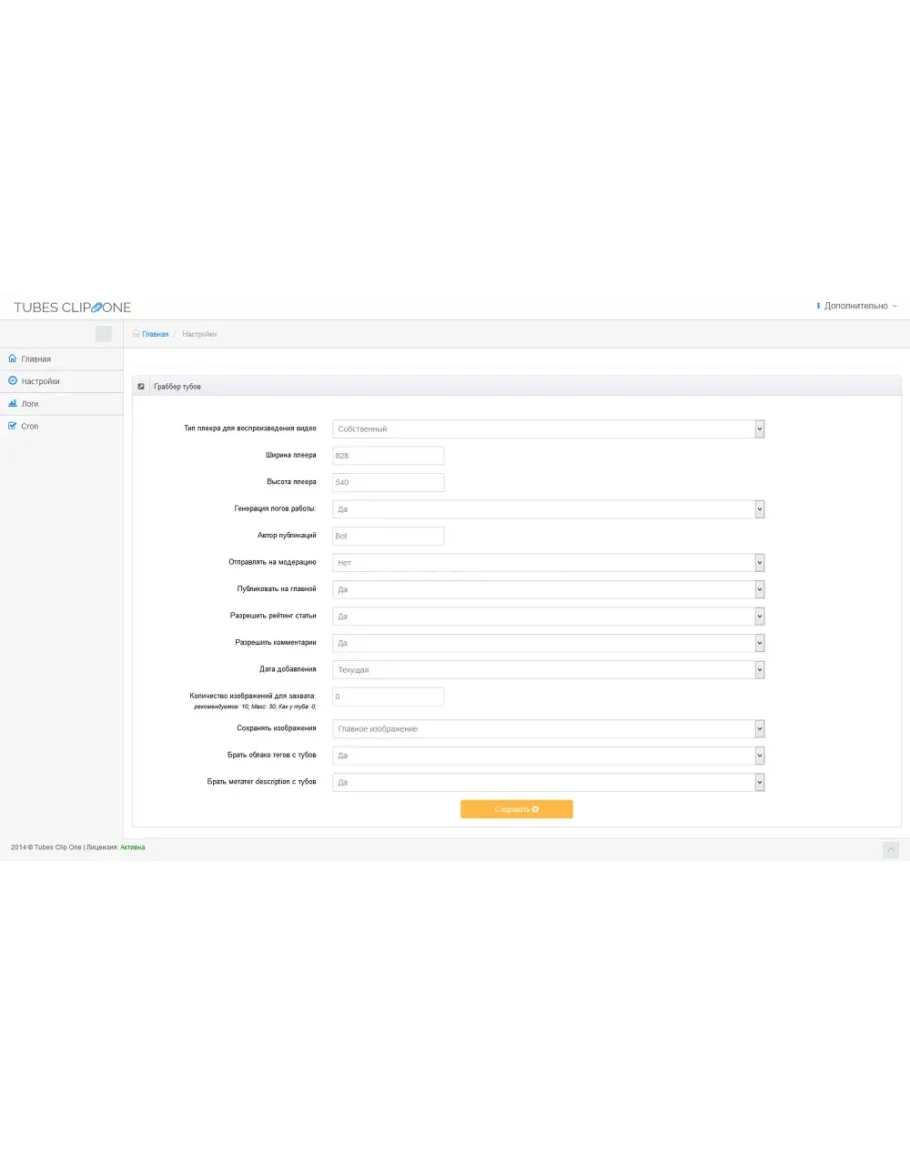Collapse the sidebar using the gray square button
910x1155 pixels.
[103, 334]
